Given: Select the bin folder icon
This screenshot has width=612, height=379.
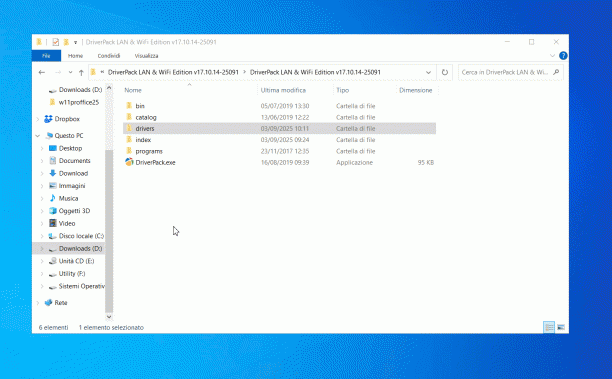Looking at the screenshot, I should pos(129,106).
